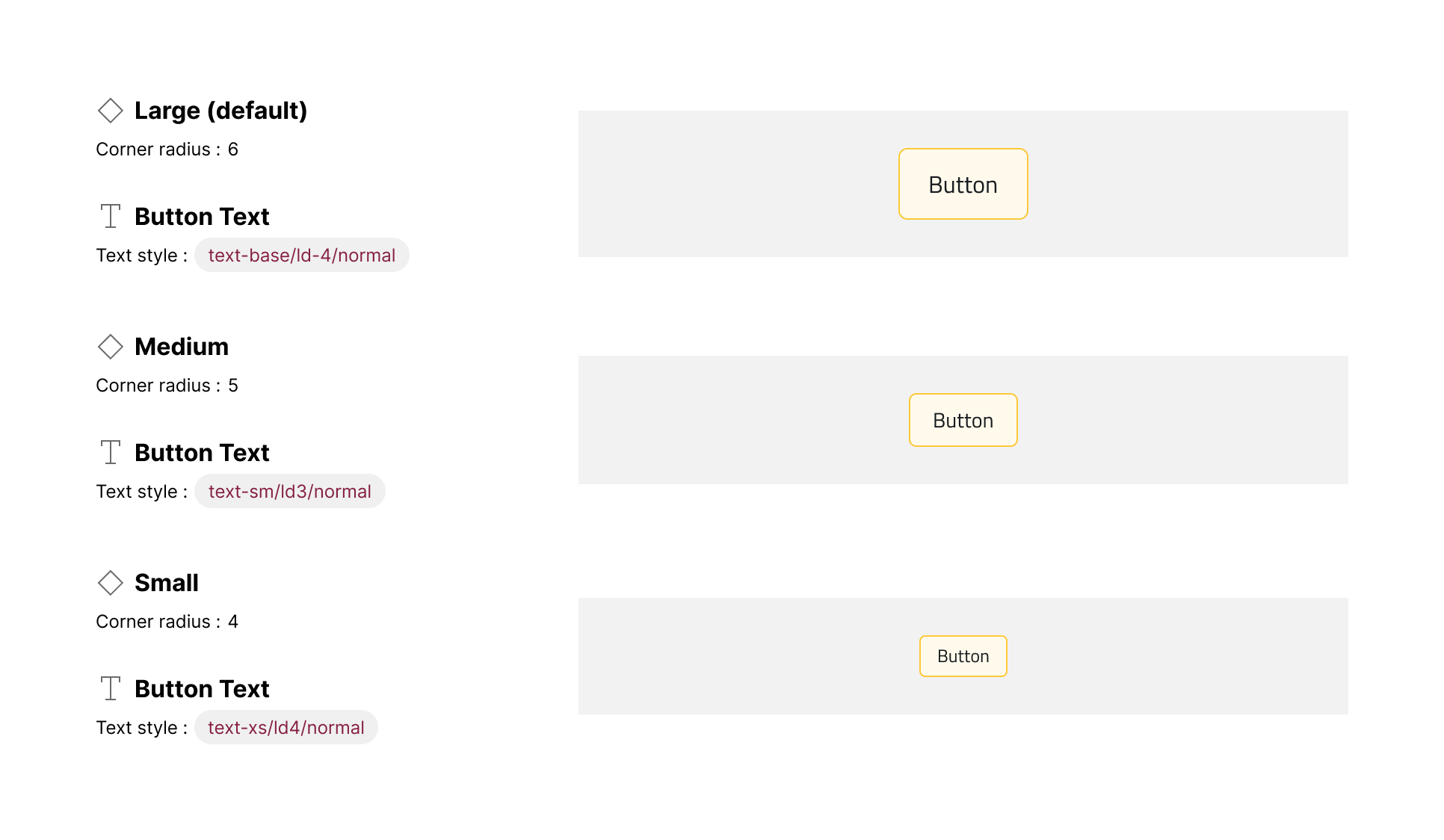Select the text icon beside Small's Button Text
This screenshot has height=840, width=1444.
111,688
